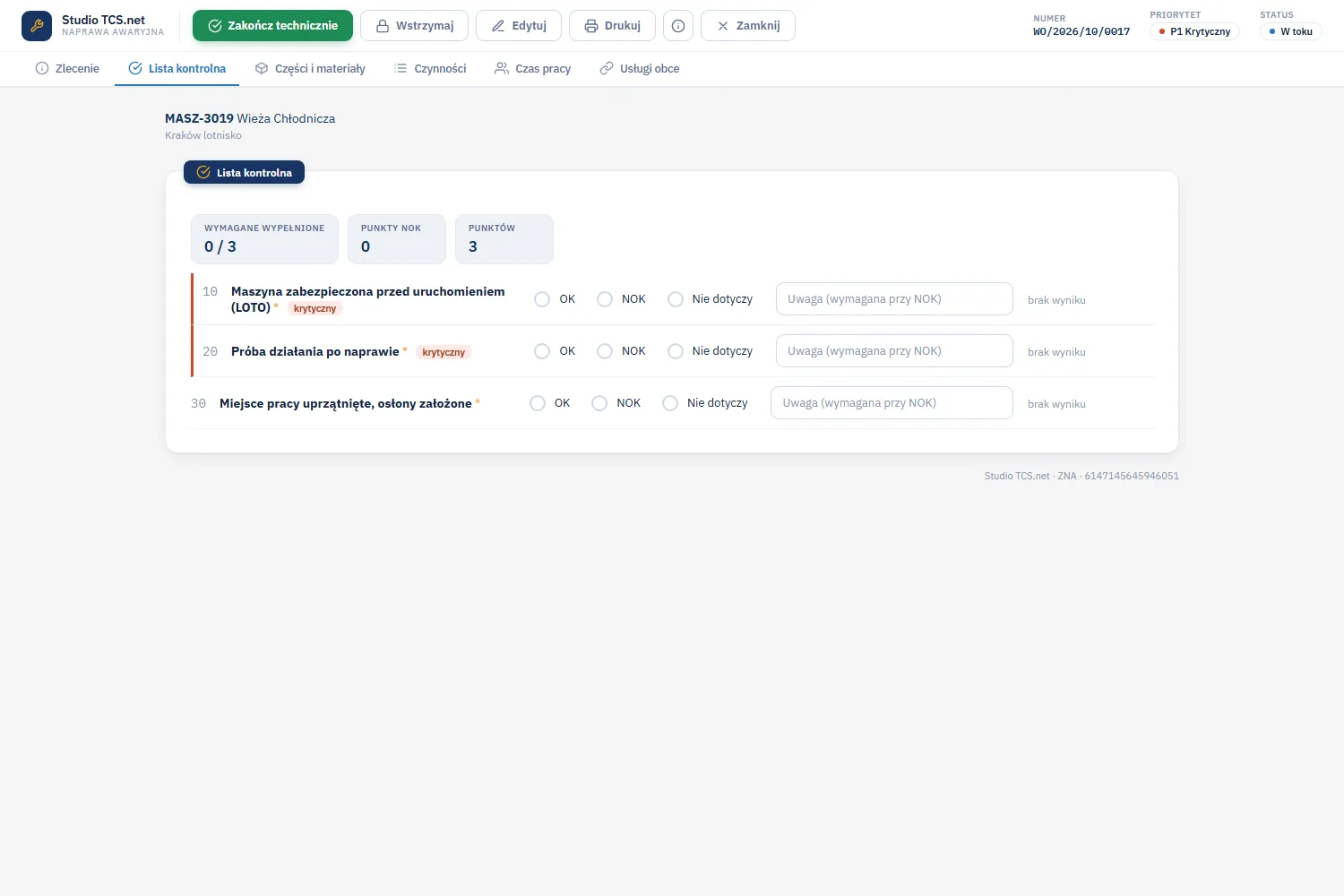1344x896 pixels.
Task: Click order number WO/2026/10/0017
Action: pos(1081,31)
